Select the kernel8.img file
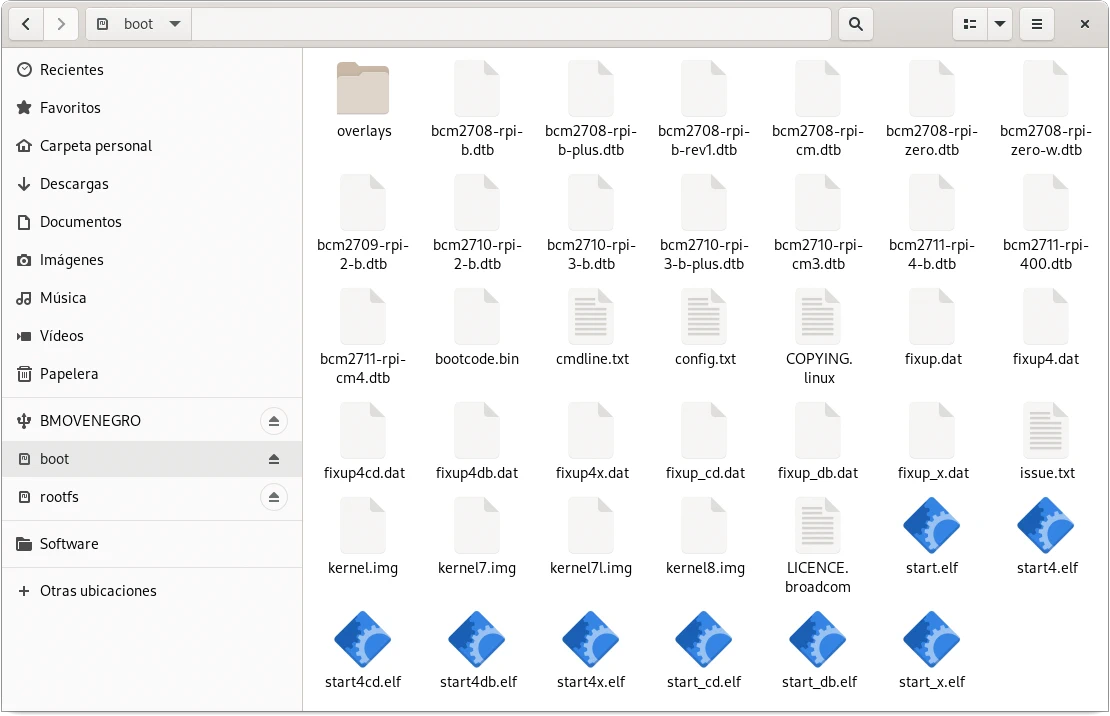Screen dimensions: 1110x716 point(704,525)
